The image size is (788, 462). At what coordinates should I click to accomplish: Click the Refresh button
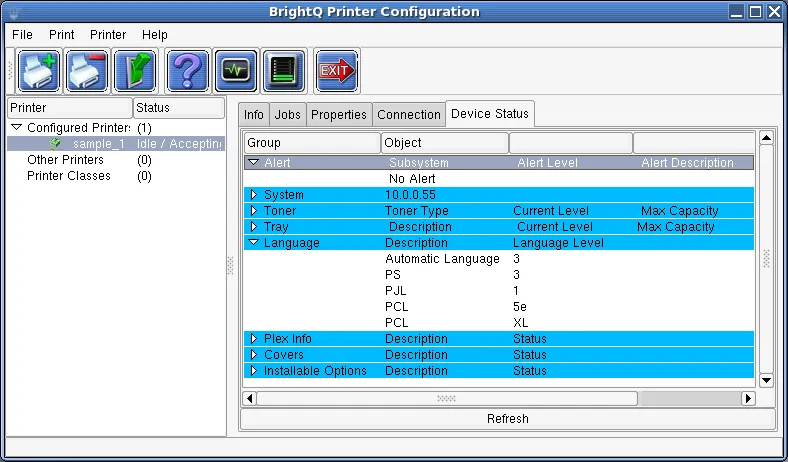tap(508, 419)
